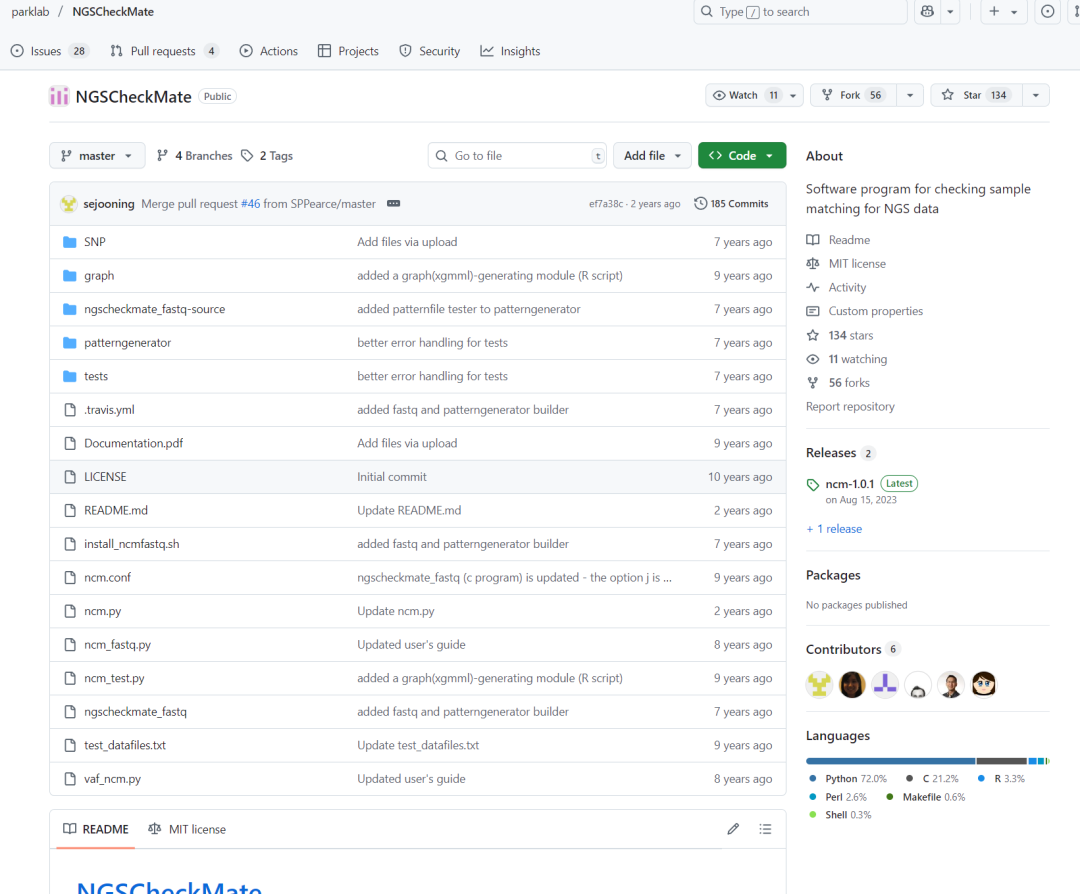The image size is (1080, 894).
Task: Open the ncm.conf file
Action: coord(107,577)
